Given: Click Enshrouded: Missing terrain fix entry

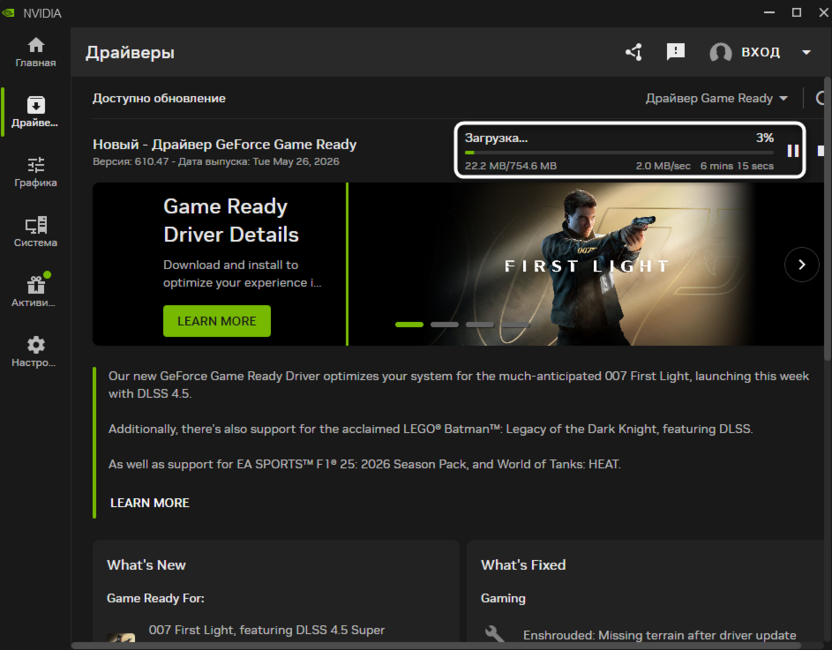Looking at the screenshot, I should coord(660,635).
